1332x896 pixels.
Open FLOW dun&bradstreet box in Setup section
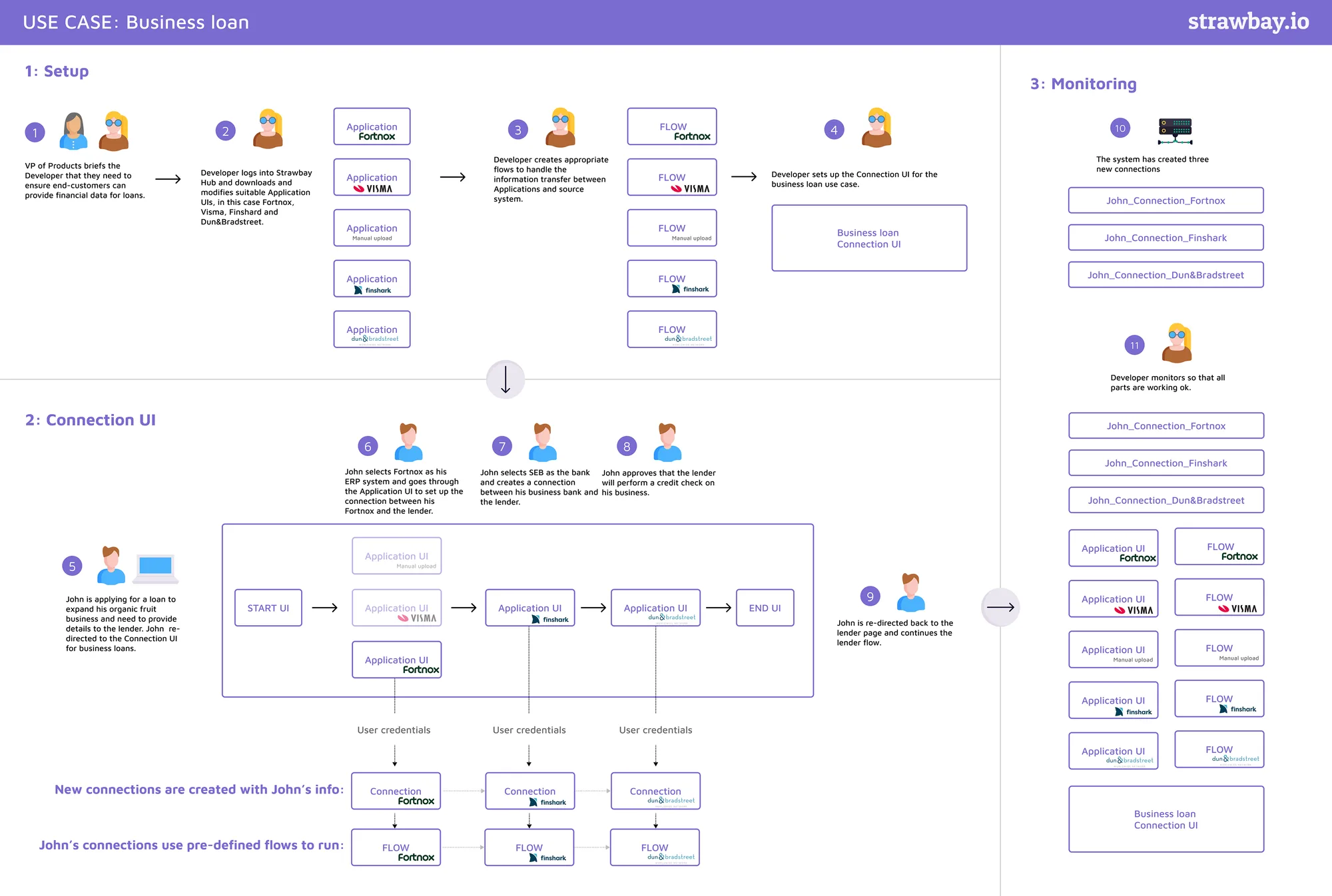tap(672, 329)
